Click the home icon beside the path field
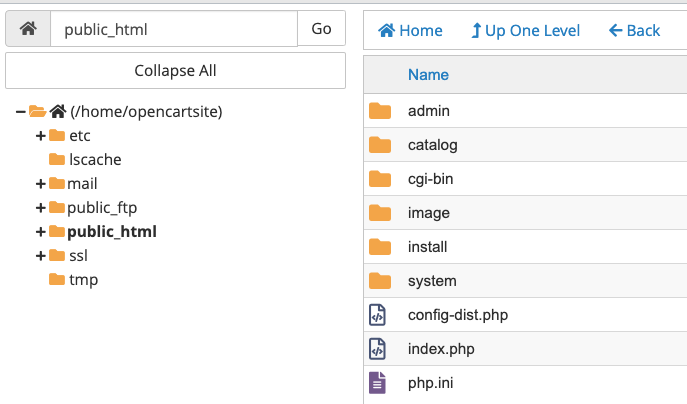The image size is (687, 404). (x=28, y=29)
